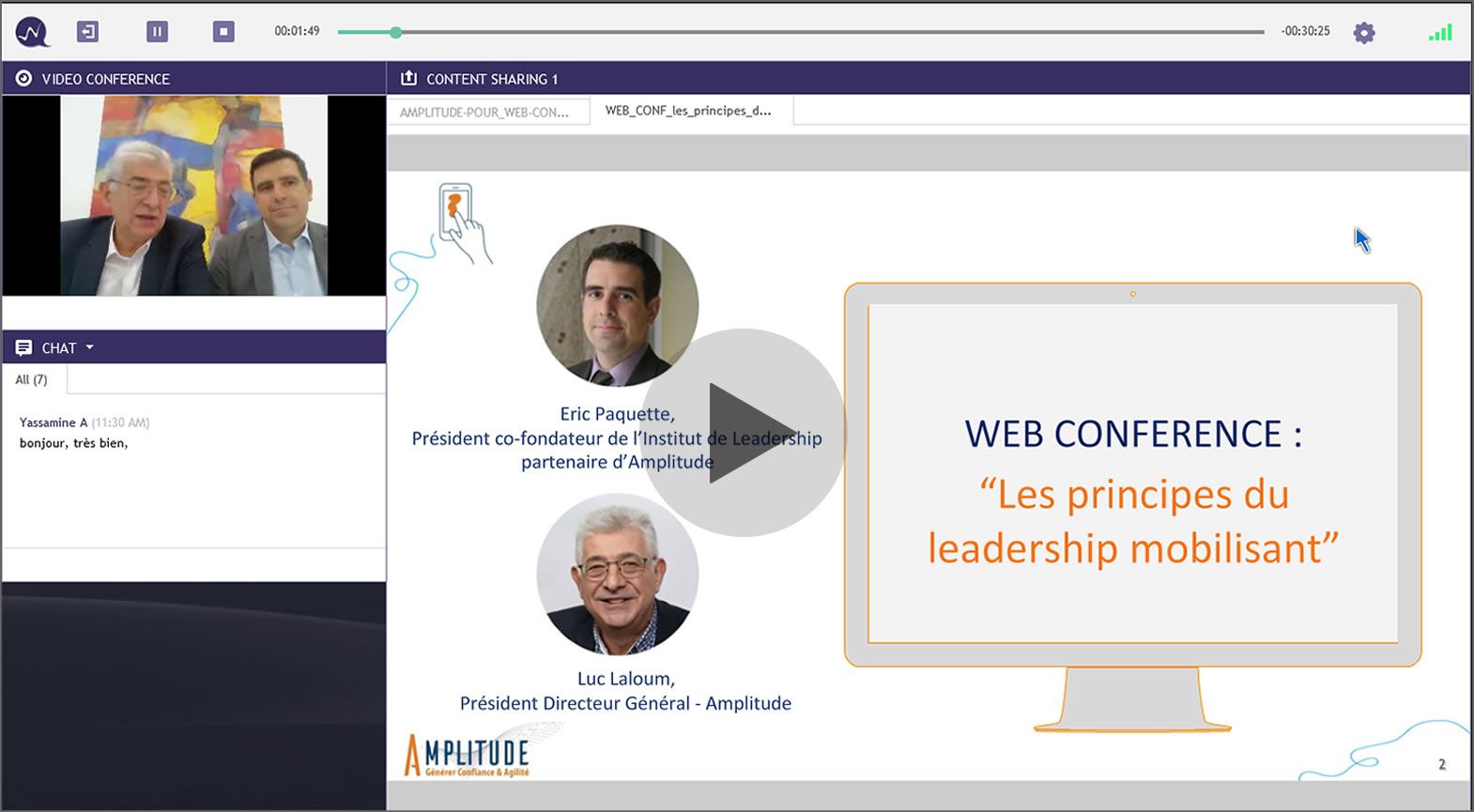Click the WEB CONFERENCE heading on slide
Screen dimensions: 1474x812
tap(1133, 434)
